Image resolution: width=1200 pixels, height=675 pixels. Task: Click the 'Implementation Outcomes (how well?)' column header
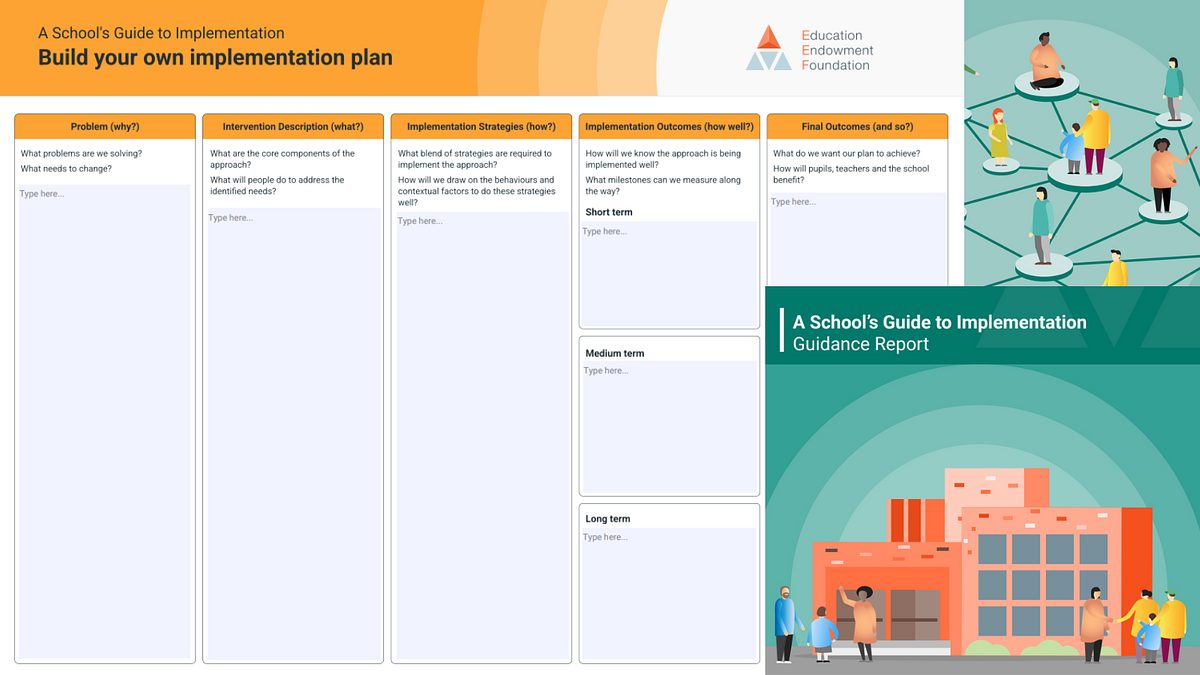click(669, 127)
